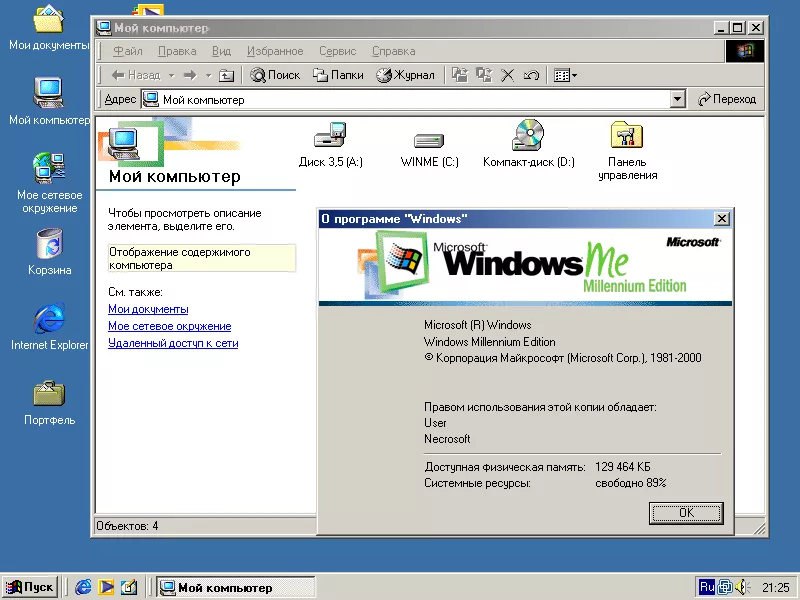This screenshot has width=800, height=600.
Task: Follow the Удаленный доступ к сети link
Action: (x=173, y=343)
